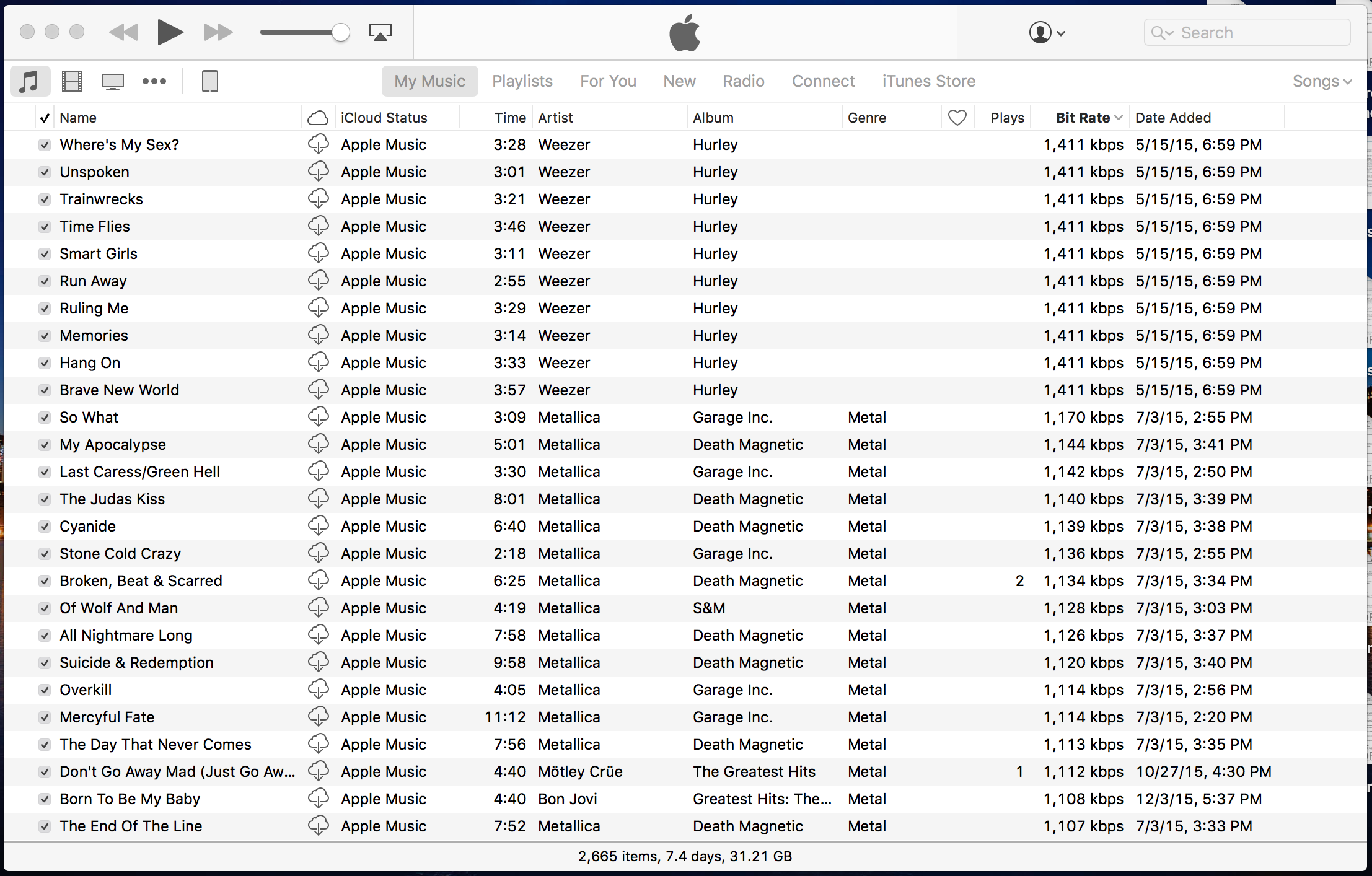Download "Cyanide" using the cloud download icon
The height and width of the screenshot is (876, 1372).
[x=318, y=526]
